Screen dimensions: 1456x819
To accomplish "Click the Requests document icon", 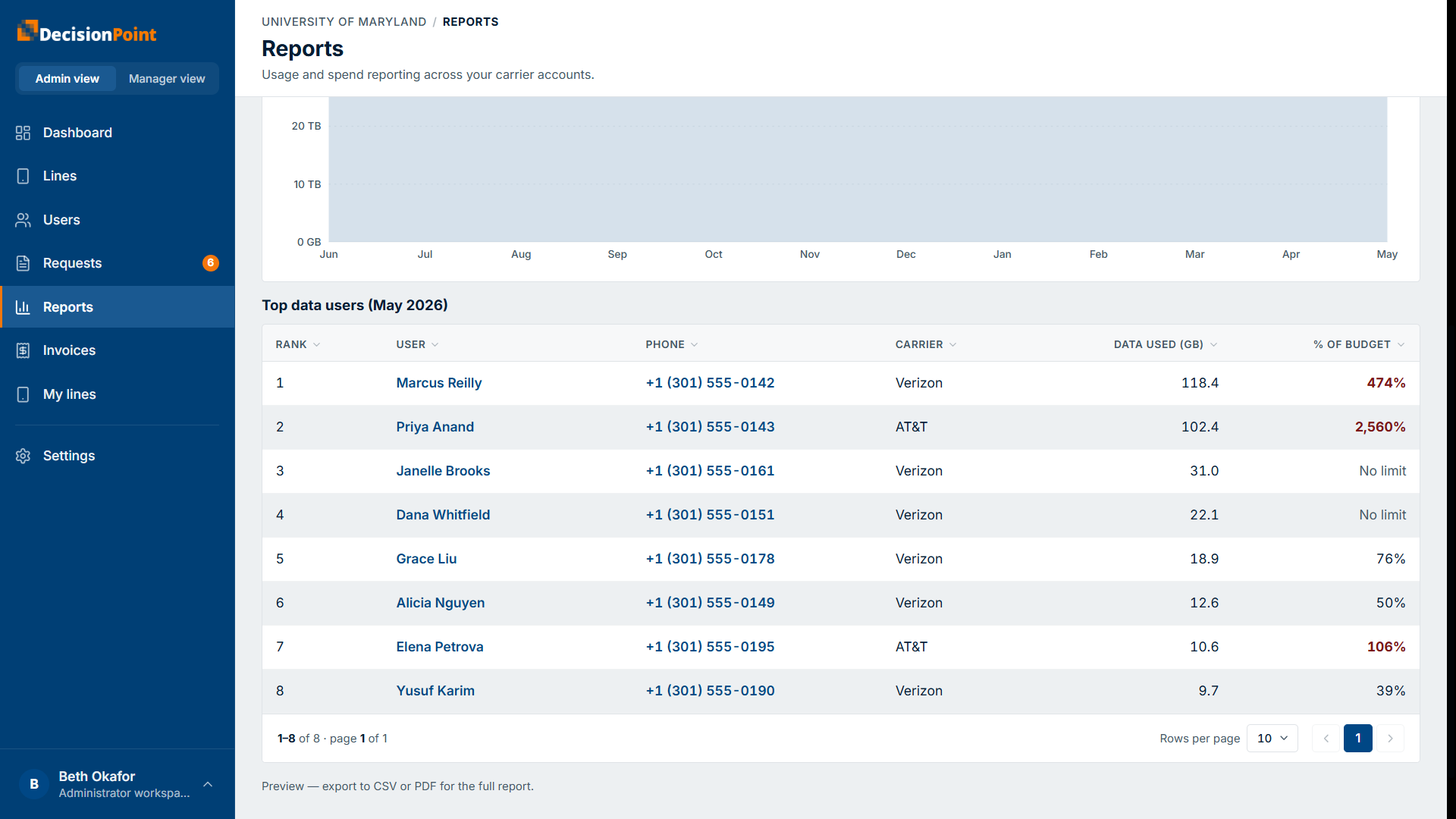I will coord(23,263).
